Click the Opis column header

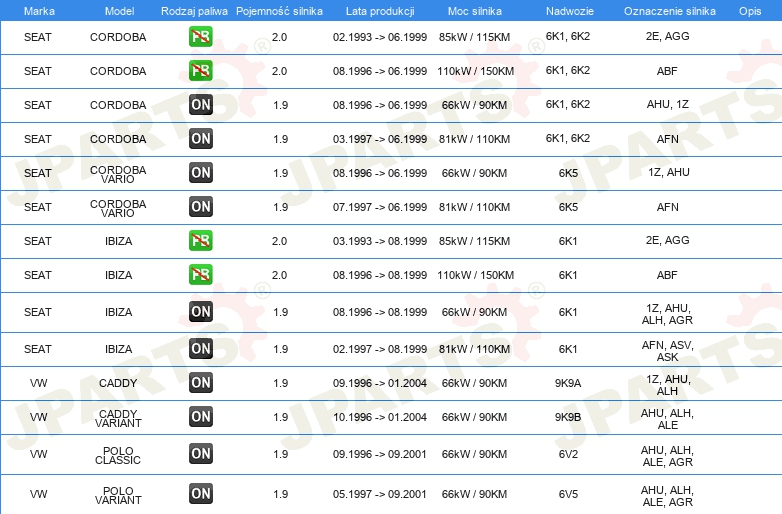pyautogui.click(x=750, y=11)
